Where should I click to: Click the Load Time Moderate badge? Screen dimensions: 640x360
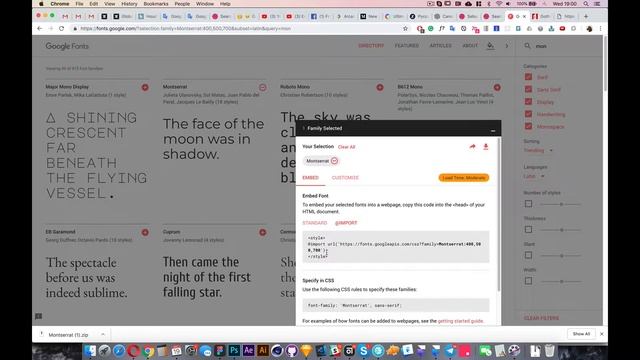point(464,178)
